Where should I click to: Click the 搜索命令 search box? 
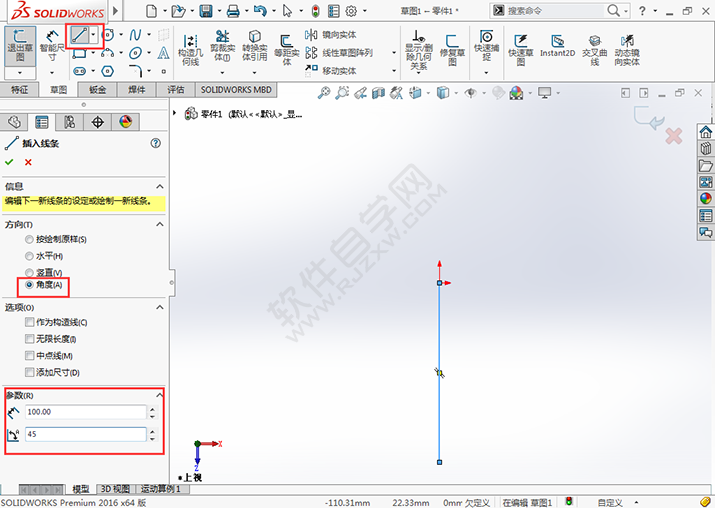coord(556,10)
